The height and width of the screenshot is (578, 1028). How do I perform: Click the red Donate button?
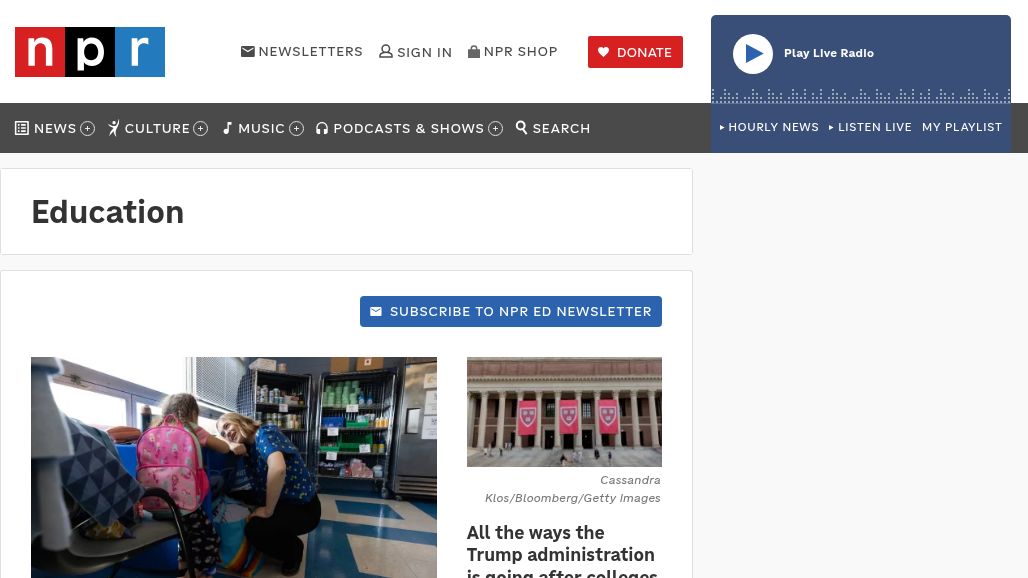pos(635,52)
